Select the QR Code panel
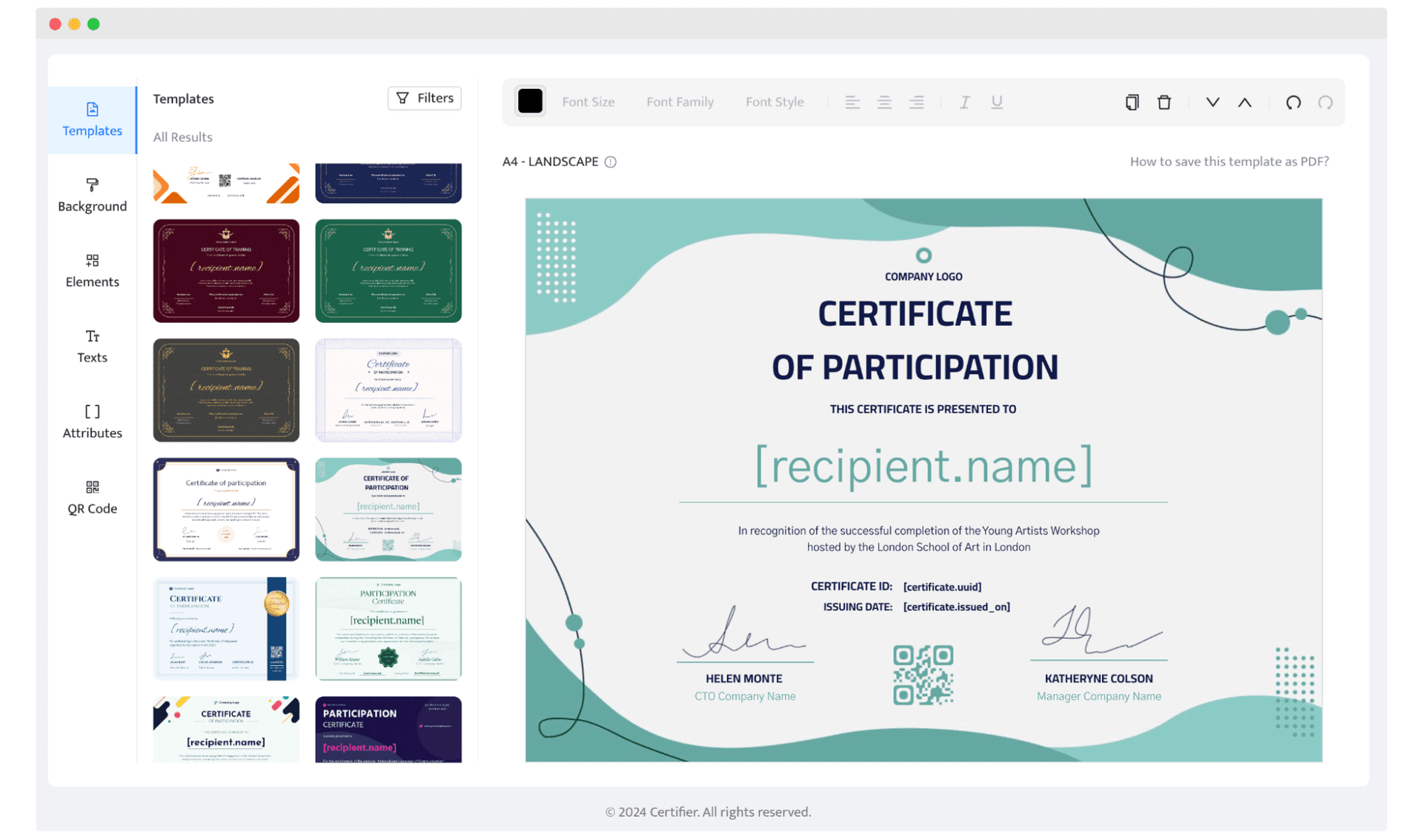The width and height of the screenshot is (1423, 840). click(x=92, y=496)
